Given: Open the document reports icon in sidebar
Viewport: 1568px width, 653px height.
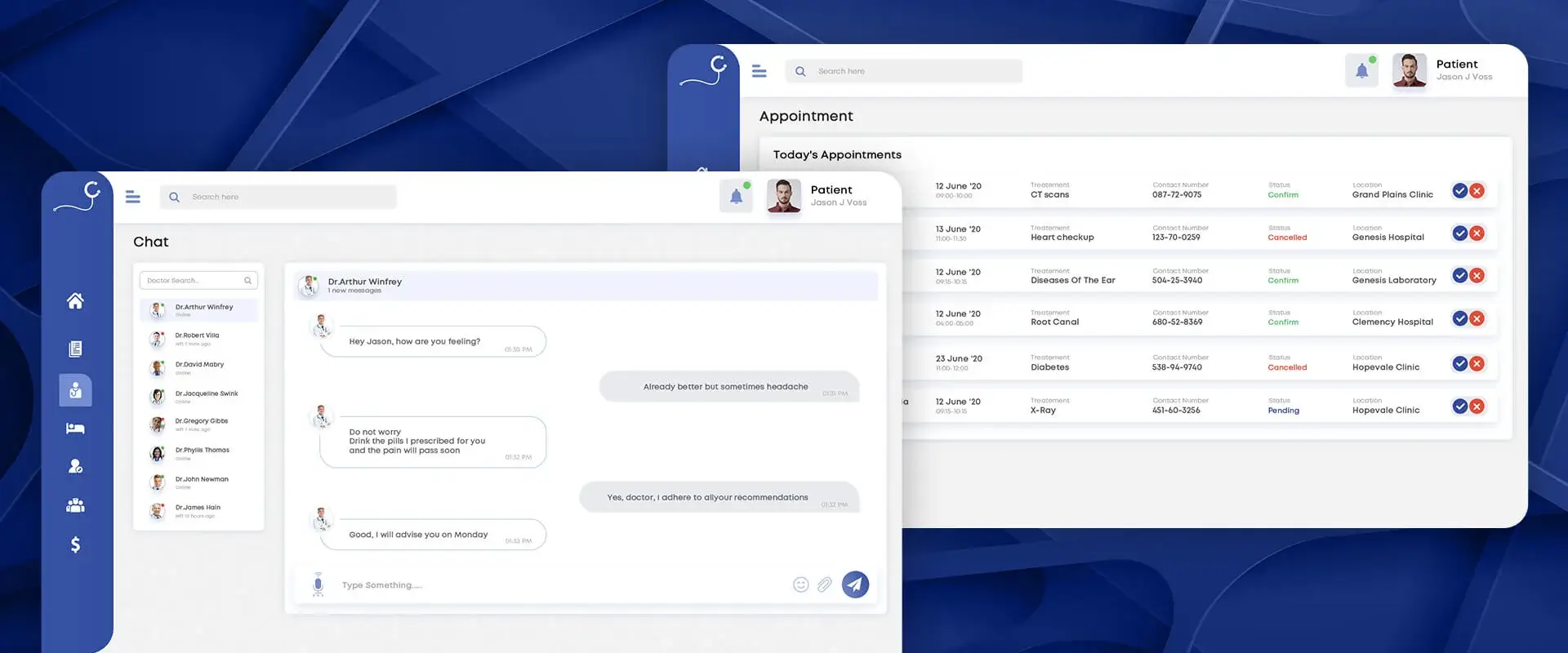Looking at the screenshot, I should (x=75, y=349).
